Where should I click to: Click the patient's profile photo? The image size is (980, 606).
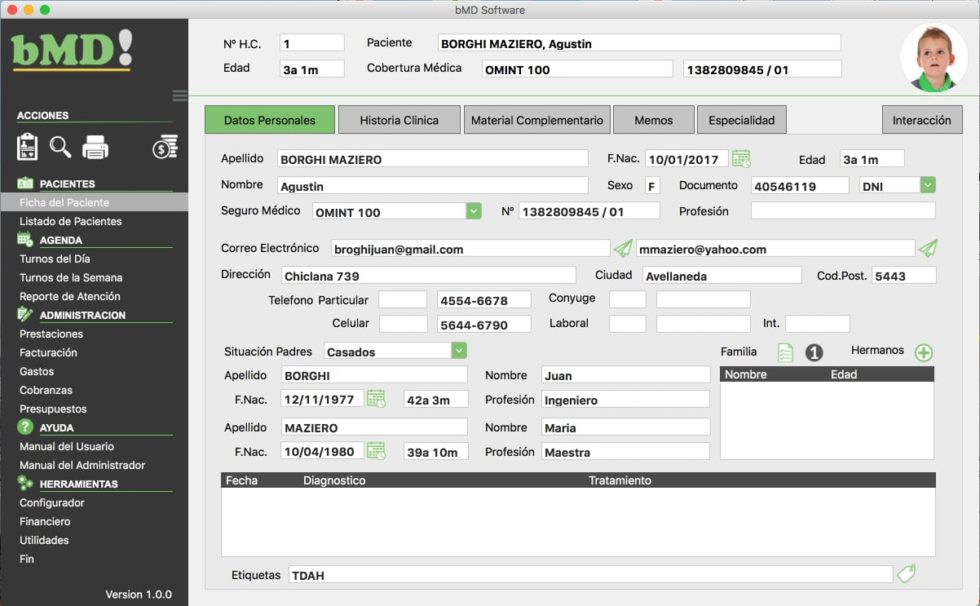click(932, 57)
